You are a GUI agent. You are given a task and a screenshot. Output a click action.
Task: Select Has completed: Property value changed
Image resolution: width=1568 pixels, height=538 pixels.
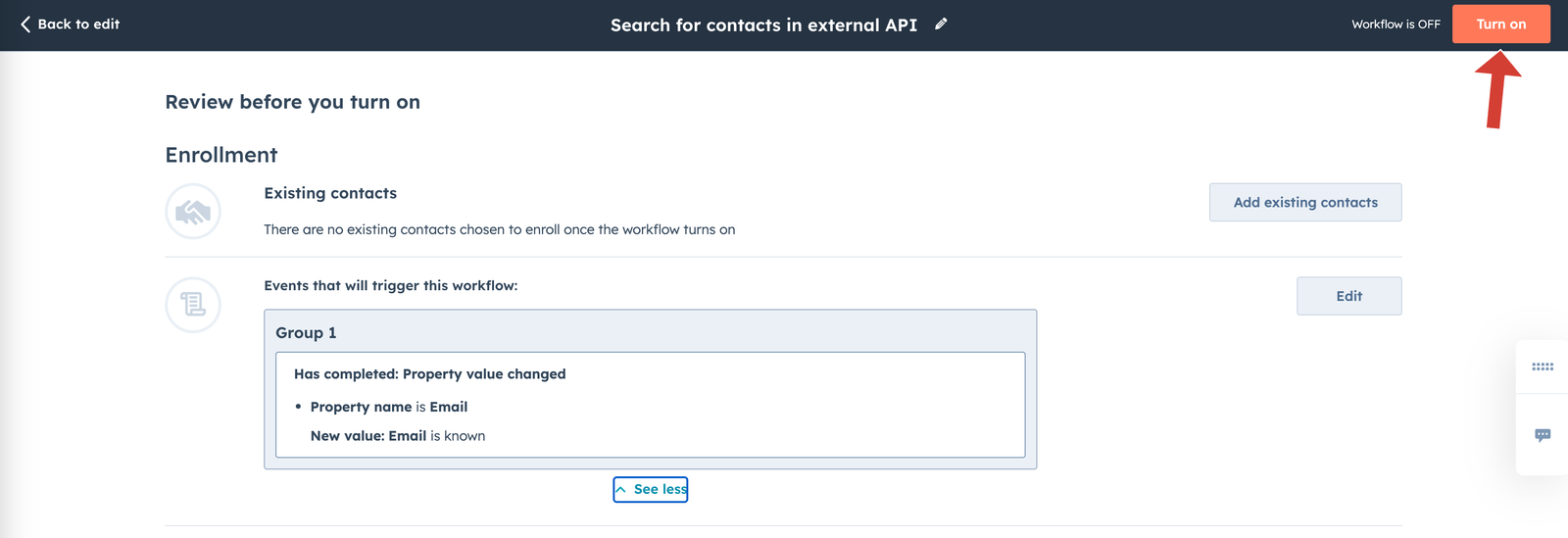pos(429,374)
